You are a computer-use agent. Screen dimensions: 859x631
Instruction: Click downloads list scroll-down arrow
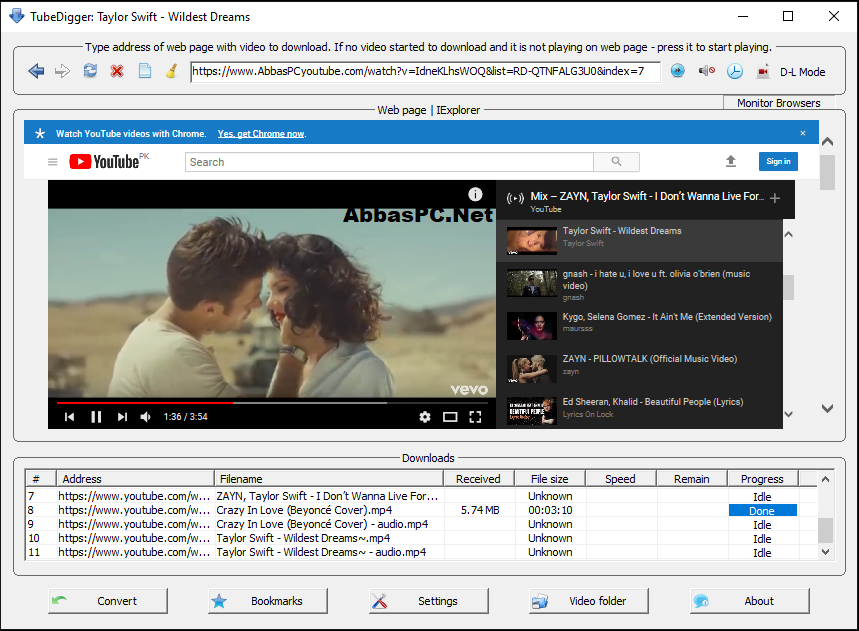pos(826,552)
